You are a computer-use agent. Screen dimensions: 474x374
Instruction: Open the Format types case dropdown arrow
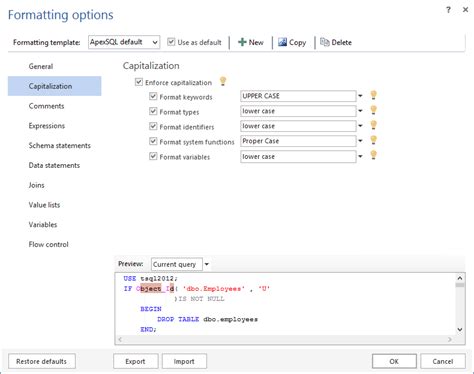click(x=360, y=111)
